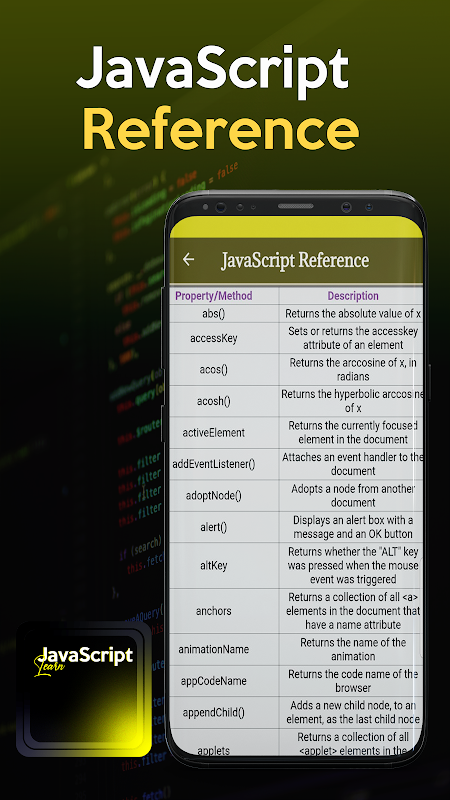Tap 'Returns the code name of the browser'

[x=353, y=681]
